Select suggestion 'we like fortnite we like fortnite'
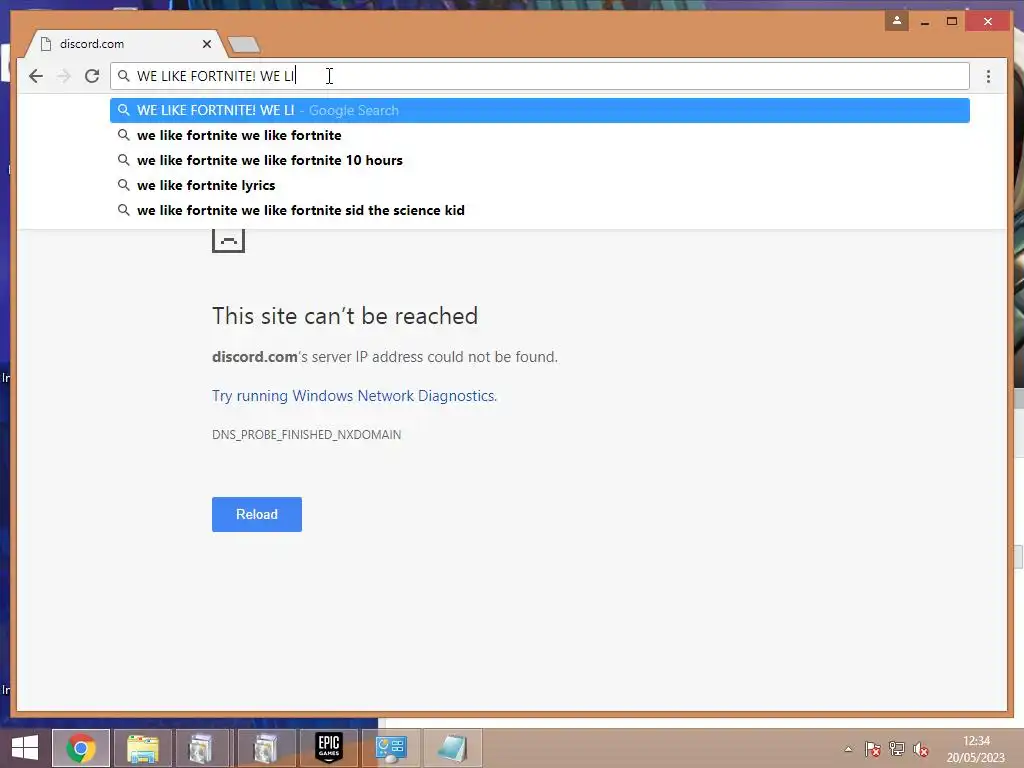Viewport: 1024px width, 768px height. tap(539, 135)
